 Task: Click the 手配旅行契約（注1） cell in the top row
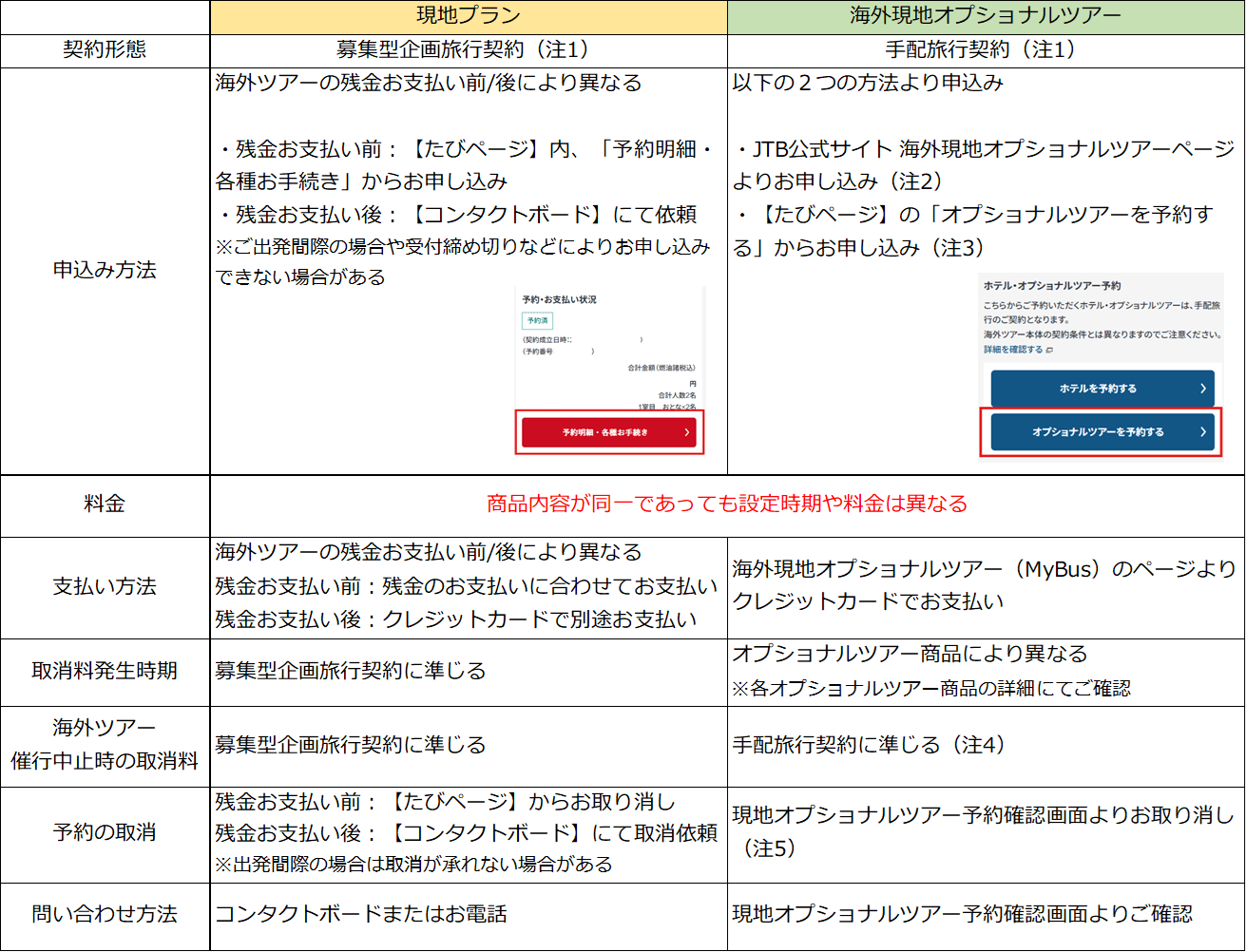tap(986, 49)
